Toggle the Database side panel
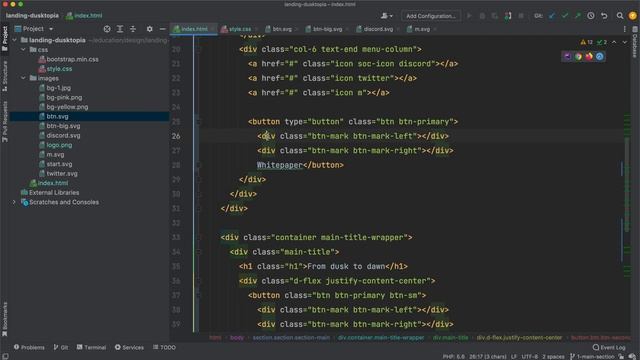 pyautogui.click(x=635, y=42)
